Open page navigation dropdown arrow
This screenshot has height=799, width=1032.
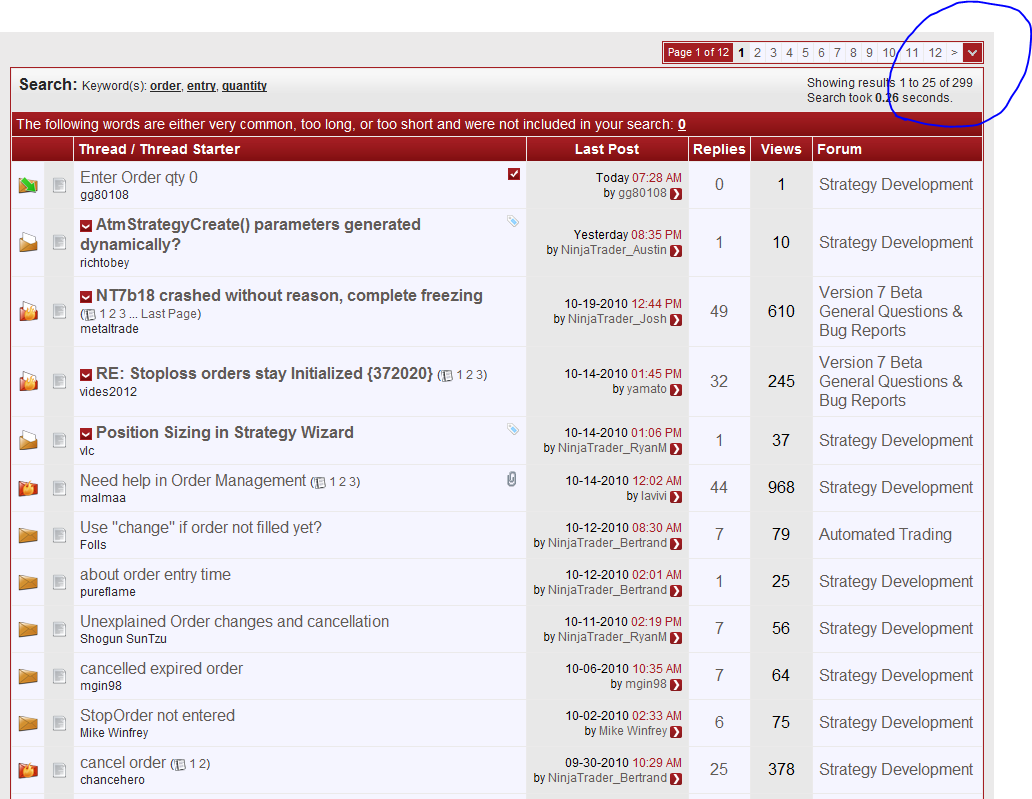click(972, 53)
